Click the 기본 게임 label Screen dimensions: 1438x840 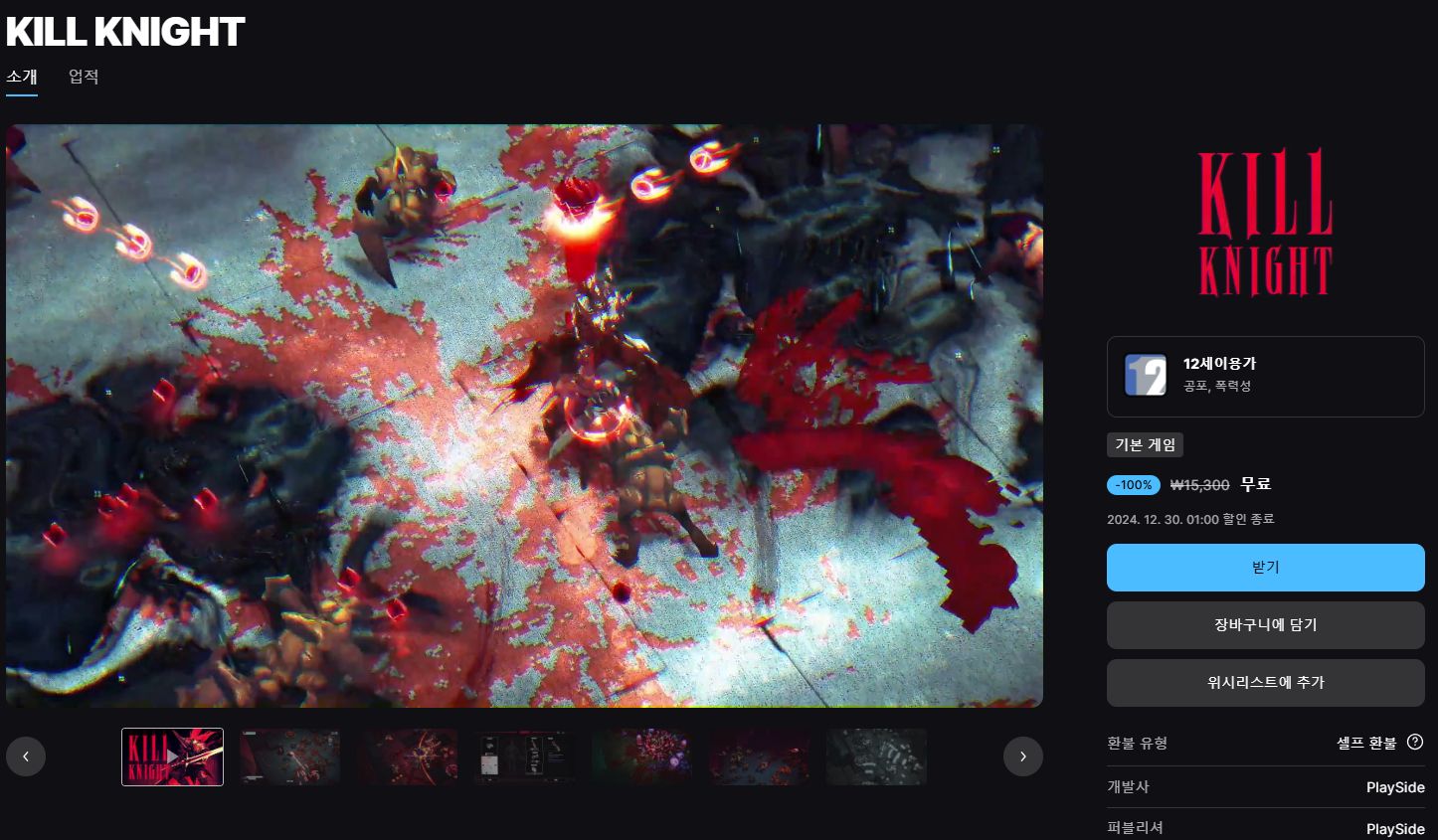[1145, 444]
